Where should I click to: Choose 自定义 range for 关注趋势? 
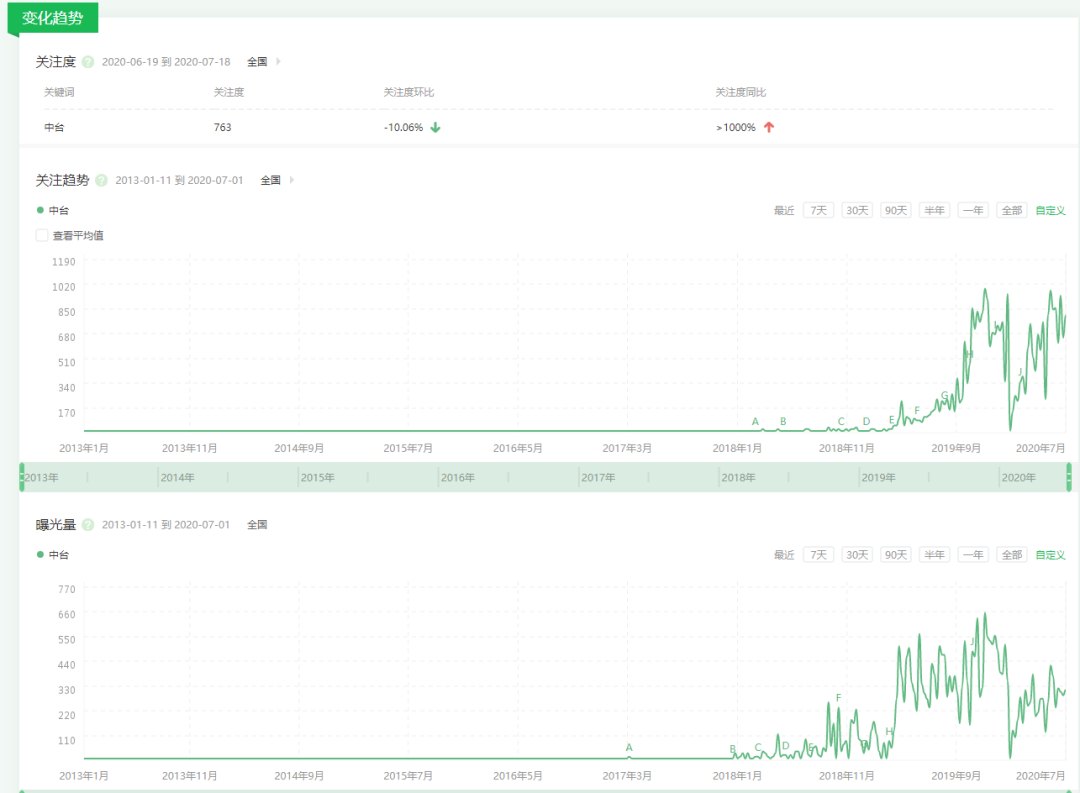(x=1050, y=211)
